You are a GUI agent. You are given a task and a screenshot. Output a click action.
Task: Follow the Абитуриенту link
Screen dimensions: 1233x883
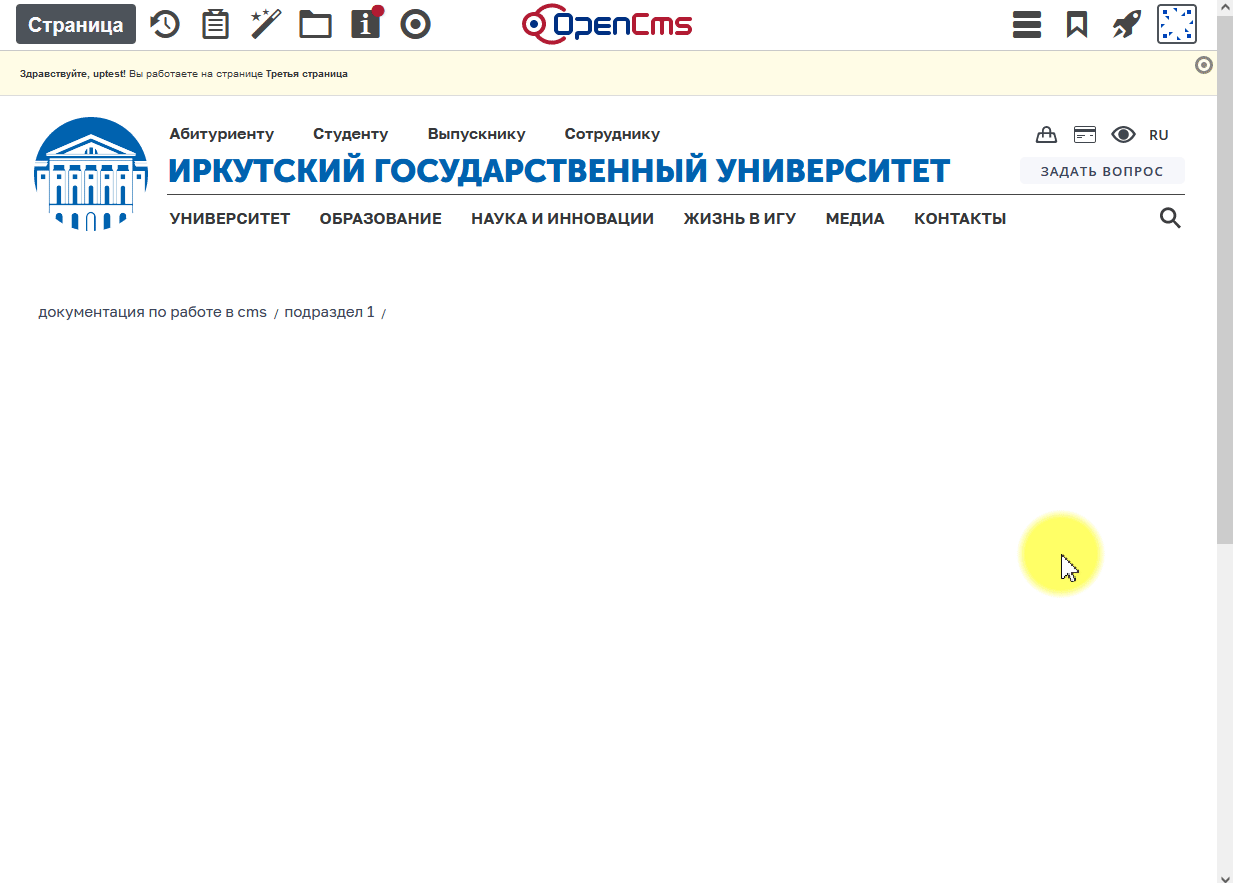221,134
